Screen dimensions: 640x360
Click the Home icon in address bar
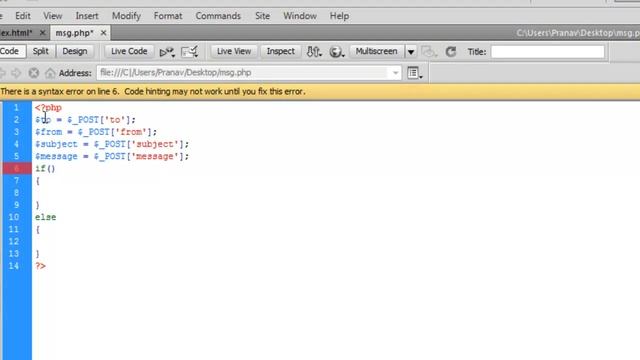click(x=50, y=73)
